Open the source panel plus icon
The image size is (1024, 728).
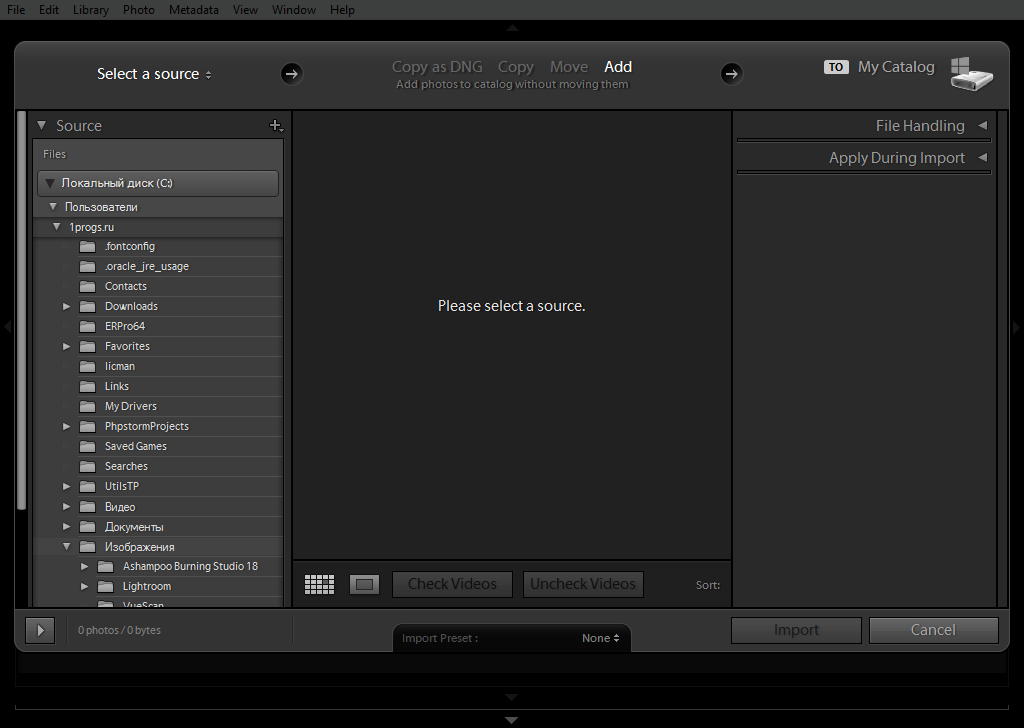[276, 125]
